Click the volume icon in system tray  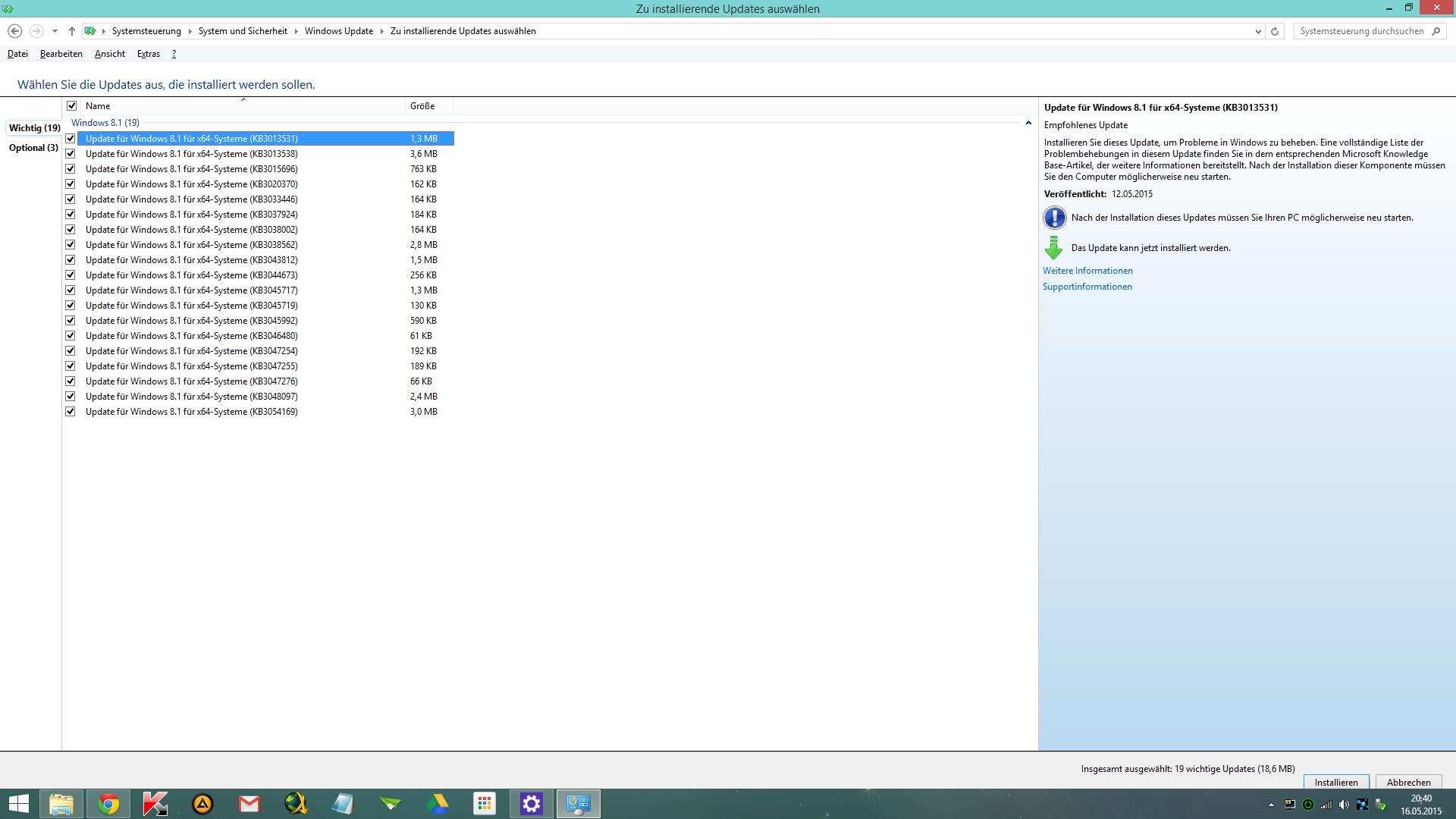point(1344,805)
